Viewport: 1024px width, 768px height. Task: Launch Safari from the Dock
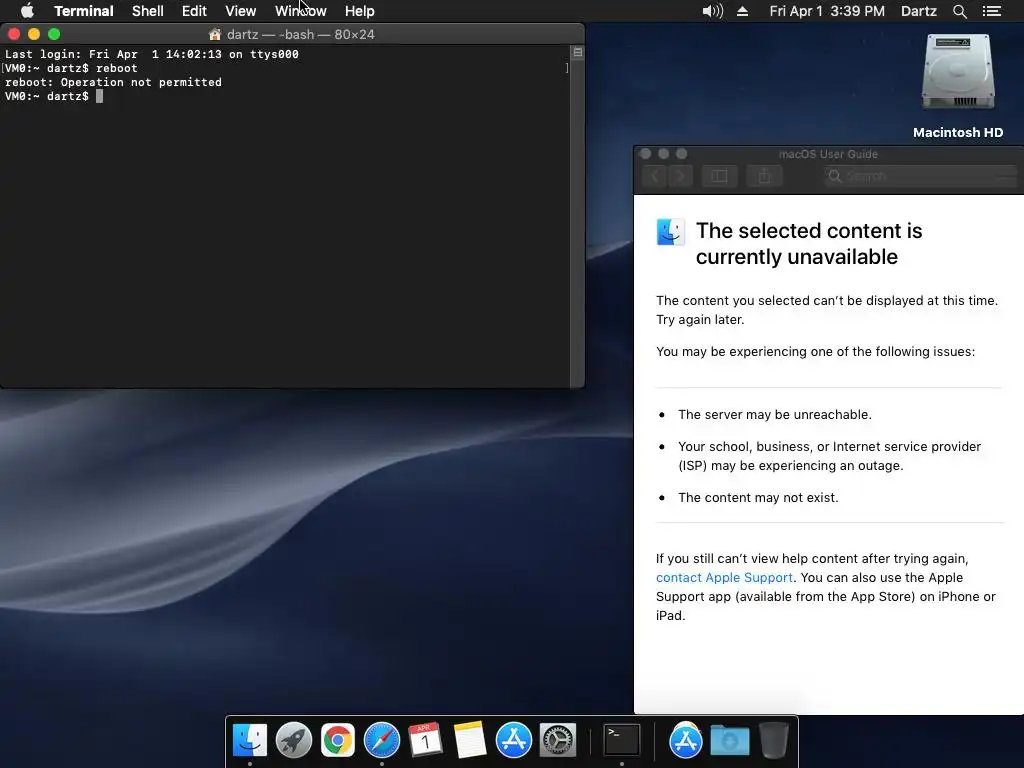[381, 740]
